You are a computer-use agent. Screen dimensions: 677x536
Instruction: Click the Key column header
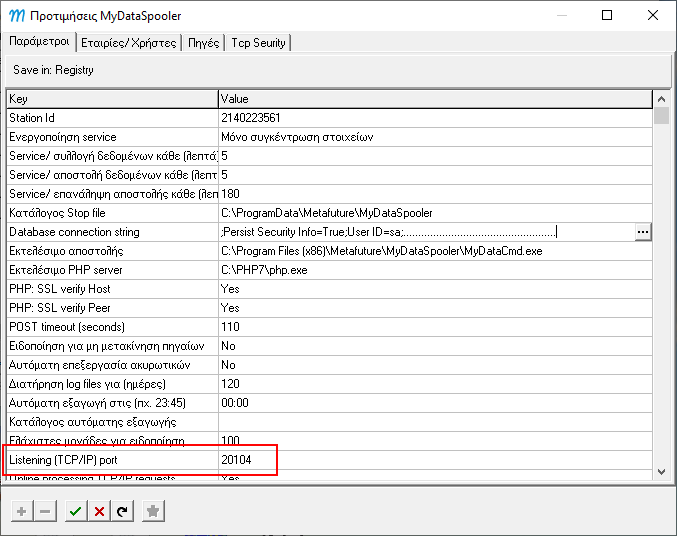pos(112,99)
